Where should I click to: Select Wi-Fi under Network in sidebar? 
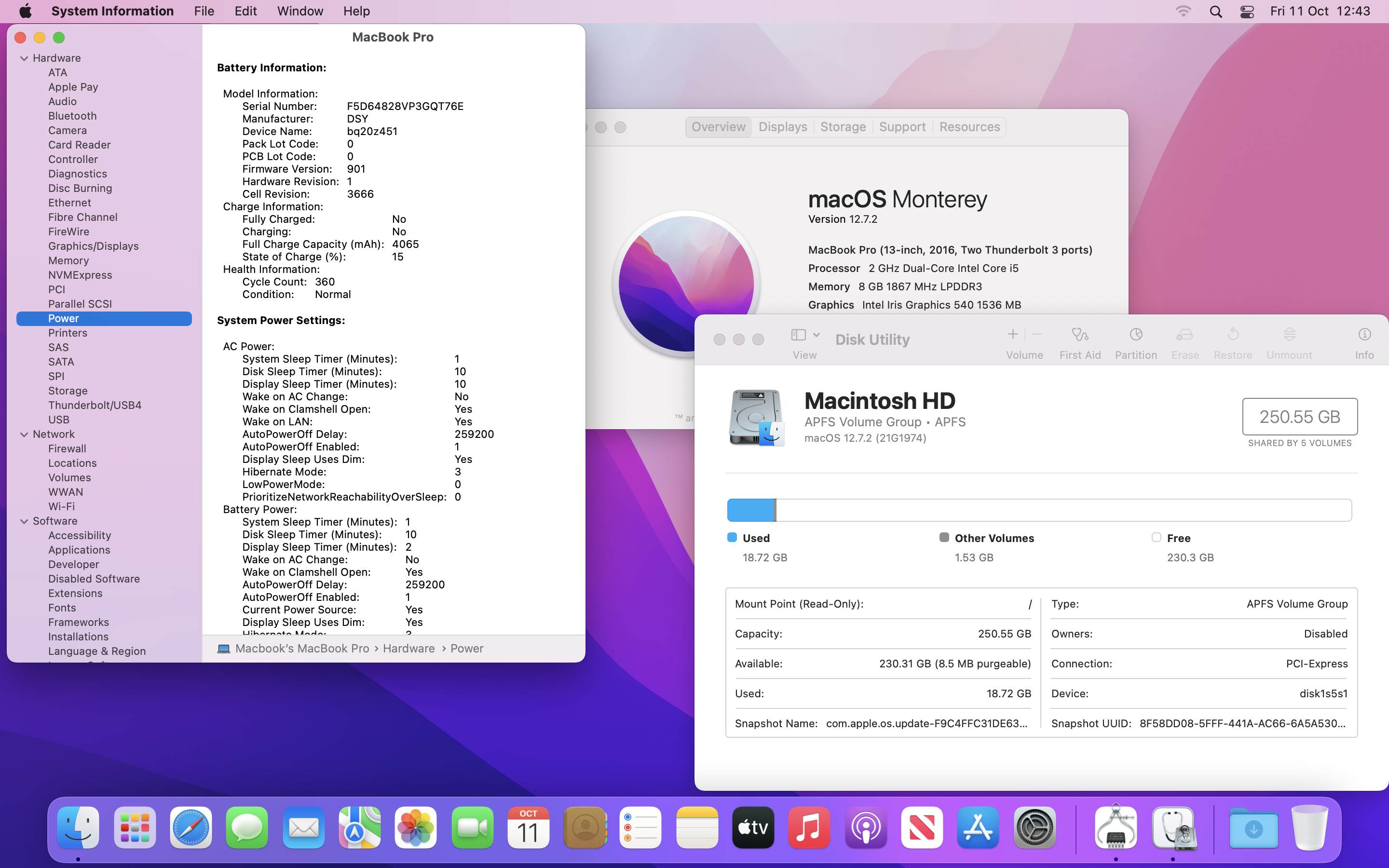pos(61,506)
